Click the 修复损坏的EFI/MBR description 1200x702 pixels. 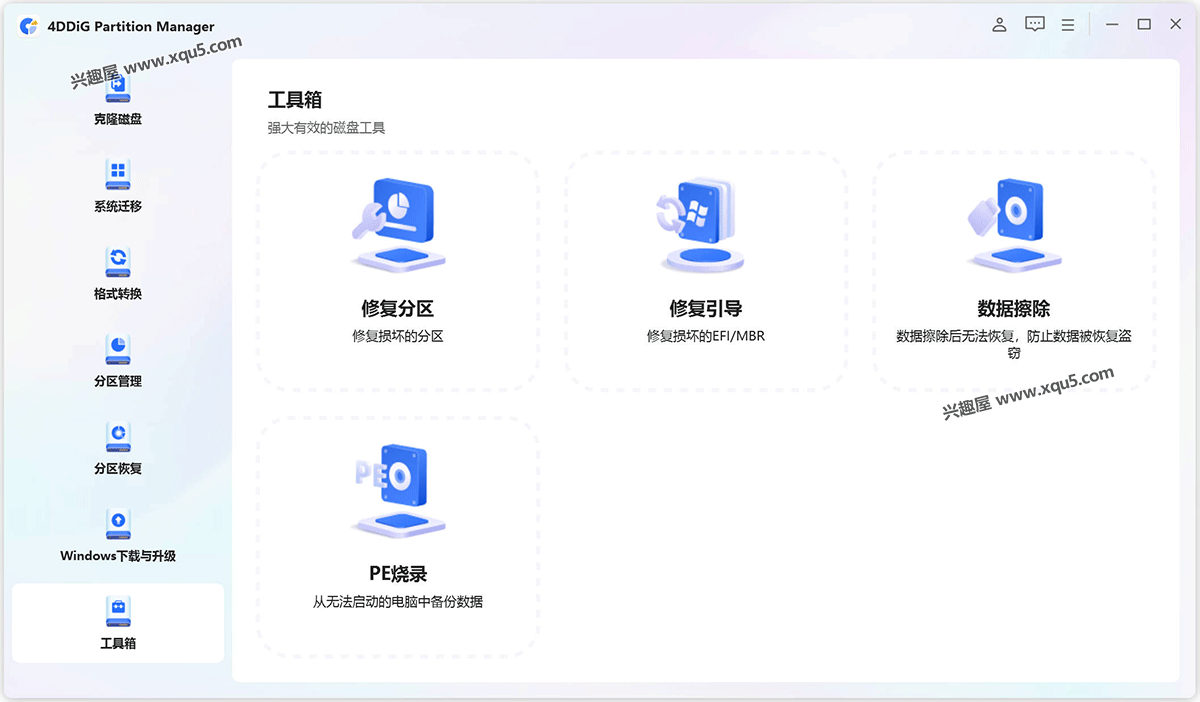click(x=705, y=336)
